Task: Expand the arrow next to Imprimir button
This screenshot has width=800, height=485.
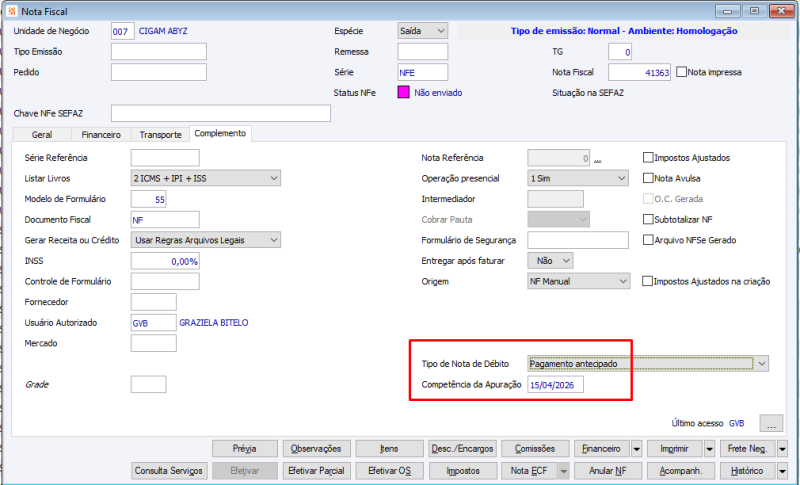Action: pos(709,449)
